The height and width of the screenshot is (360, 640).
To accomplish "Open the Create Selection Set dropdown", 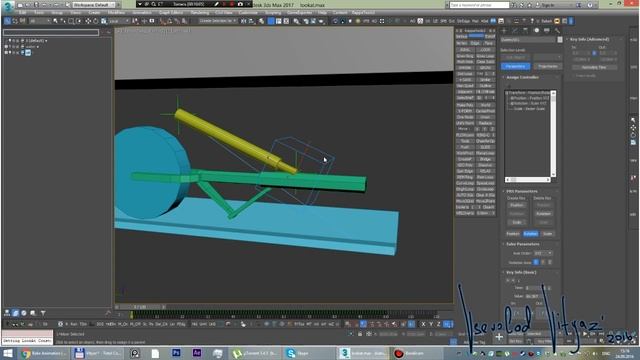I will [218, 21].
